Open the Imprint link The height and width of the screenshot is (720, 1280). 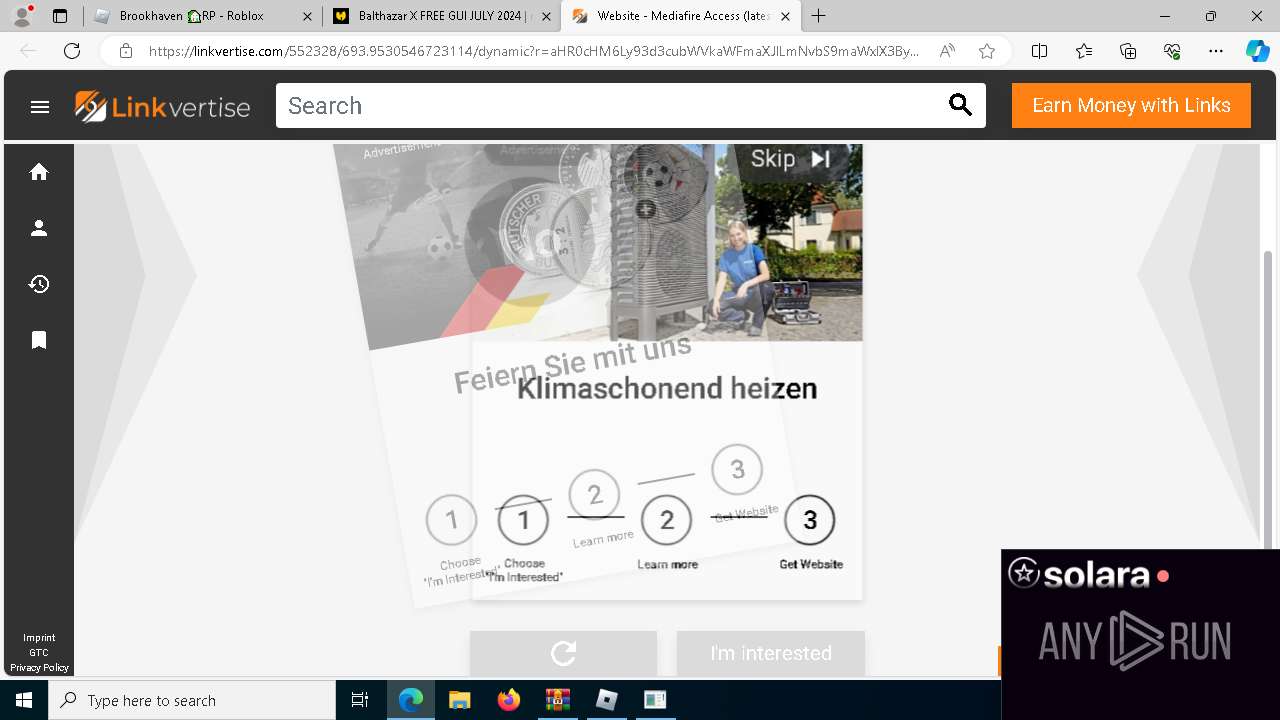coord(39,638)
